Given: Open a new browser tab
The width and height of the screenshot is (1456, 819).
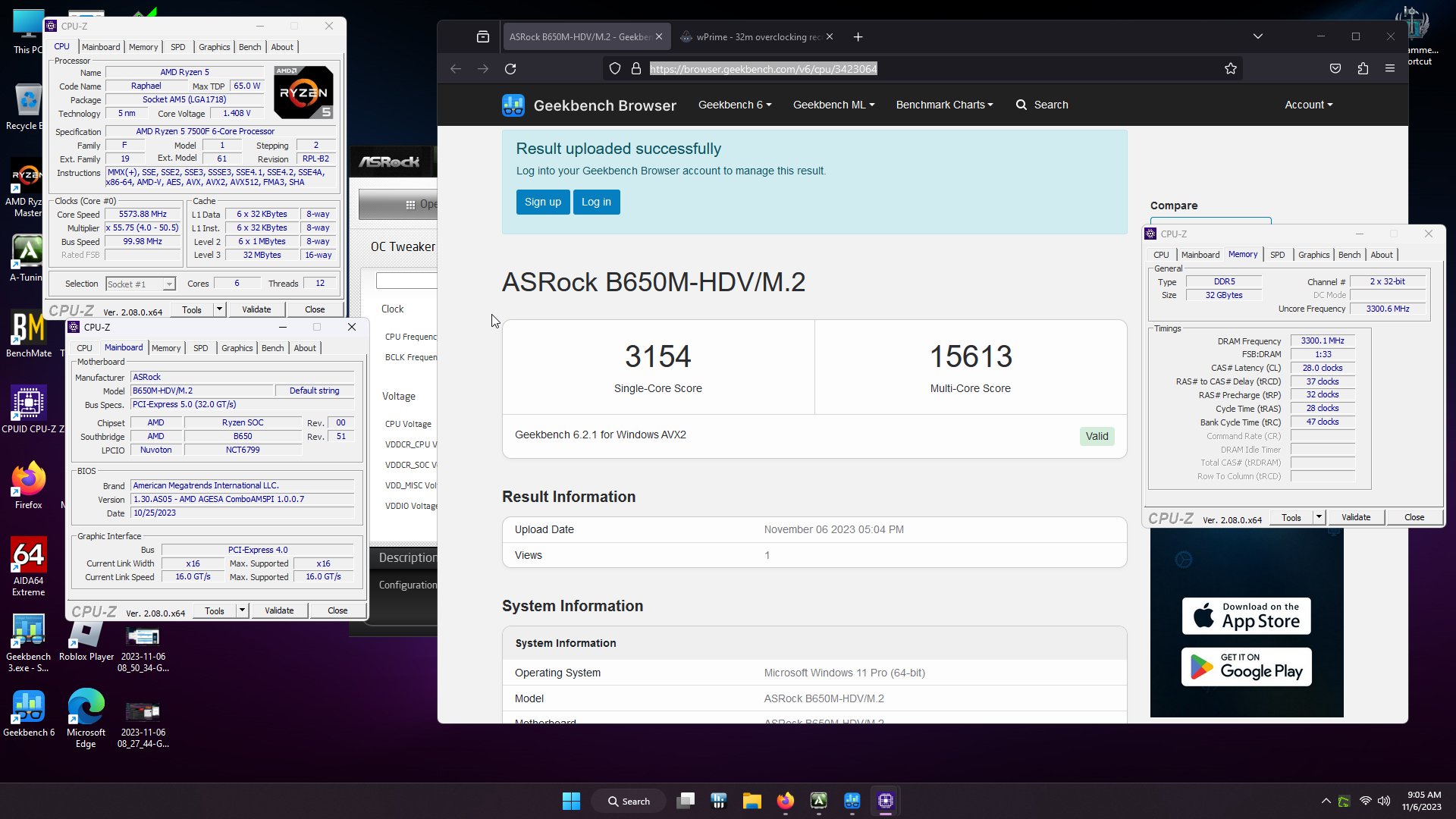Looking at the screenshot, I should click(858, 37).
